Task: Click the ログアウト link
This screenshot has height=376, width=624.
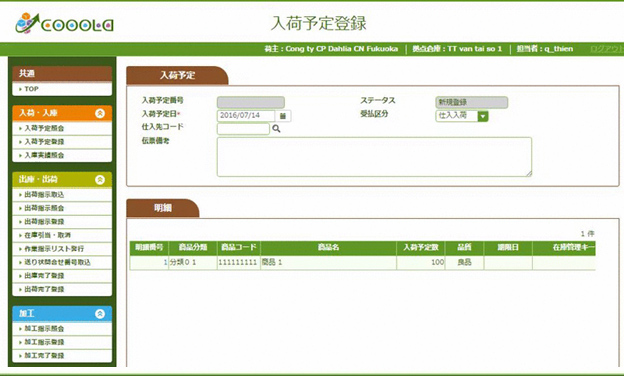Action: click(x=606, y=49)
